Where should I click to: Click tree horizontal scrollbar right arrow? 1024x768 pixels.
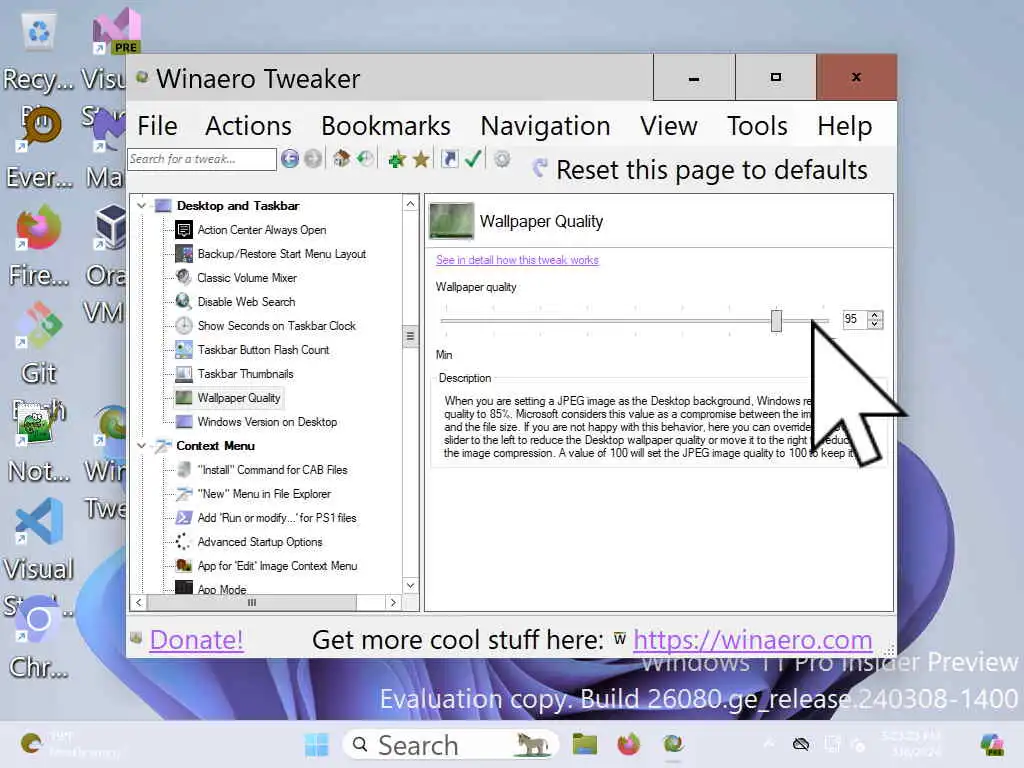point(393,603)
